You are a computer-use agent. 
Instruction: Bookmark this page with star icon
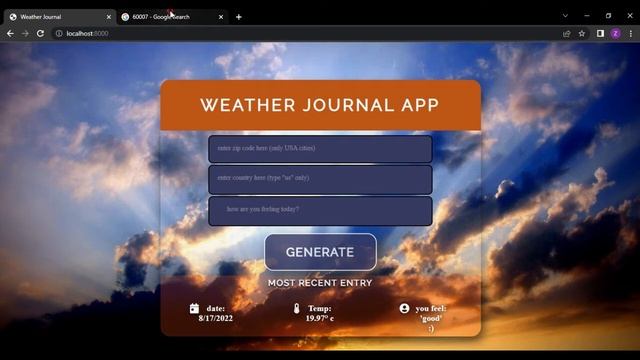click(x=582, y=33)
